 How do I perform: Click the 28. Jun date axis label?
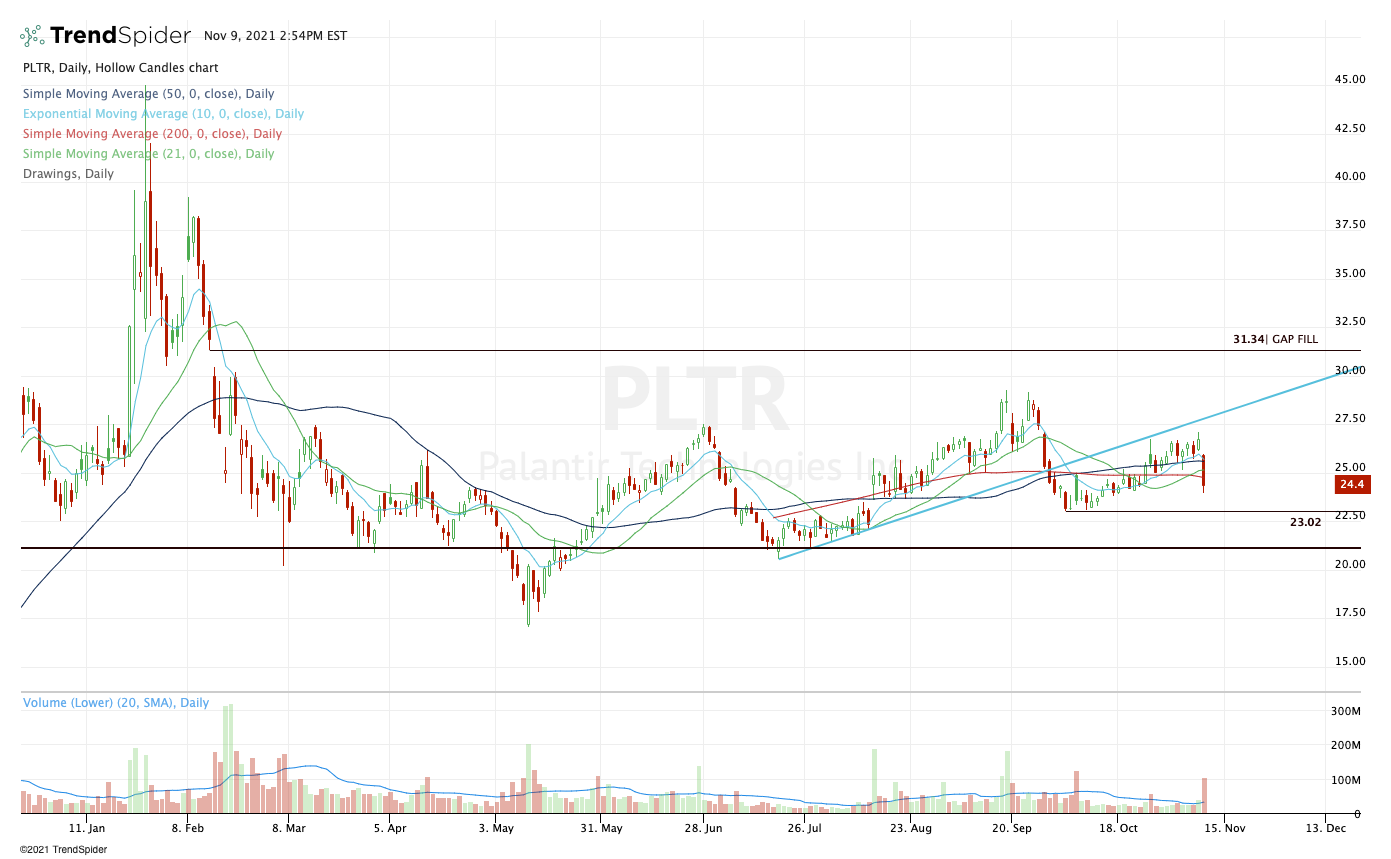tap(703, 829)
